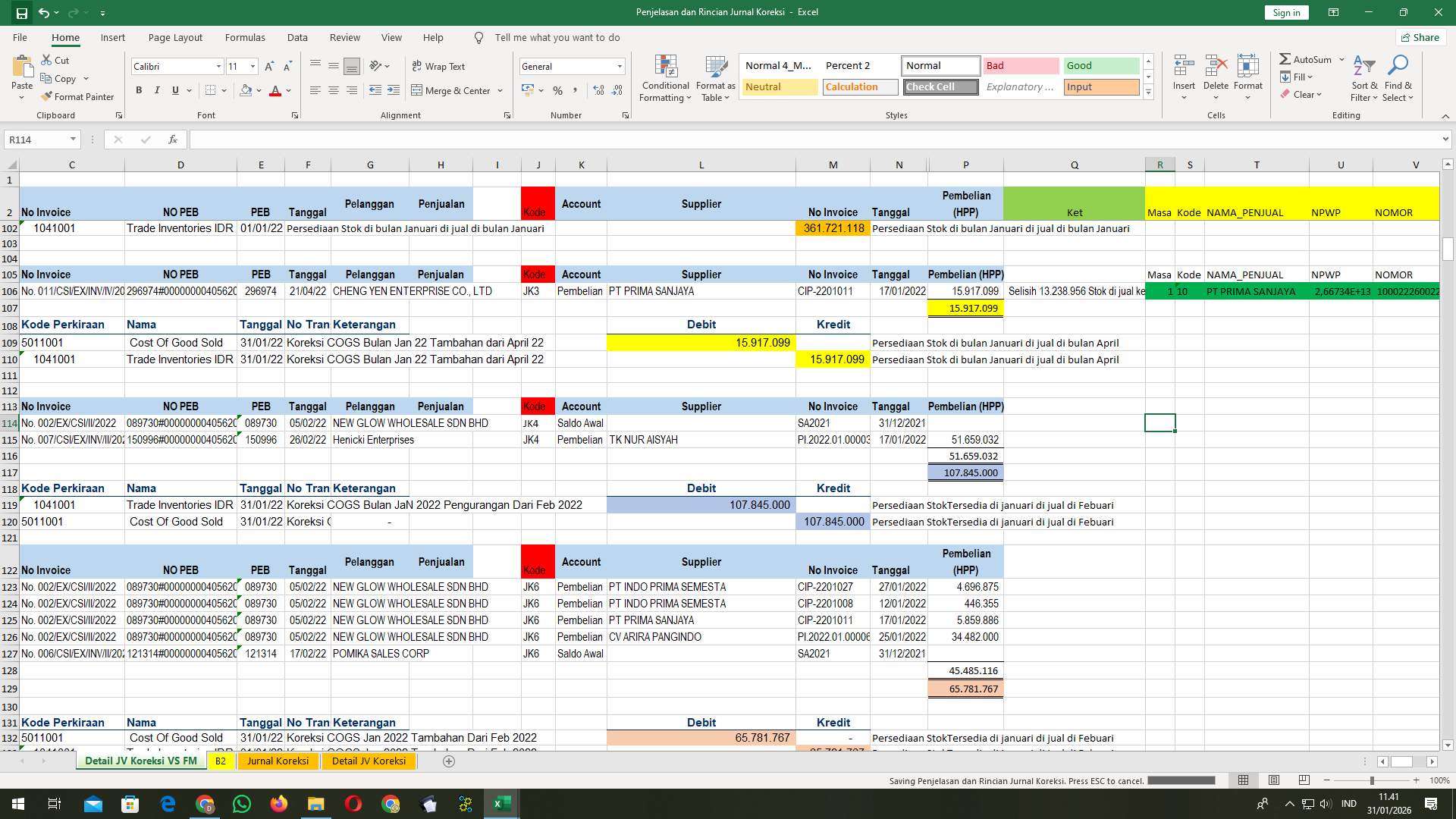
Task: Click the Format Painter
Action: 78,96
